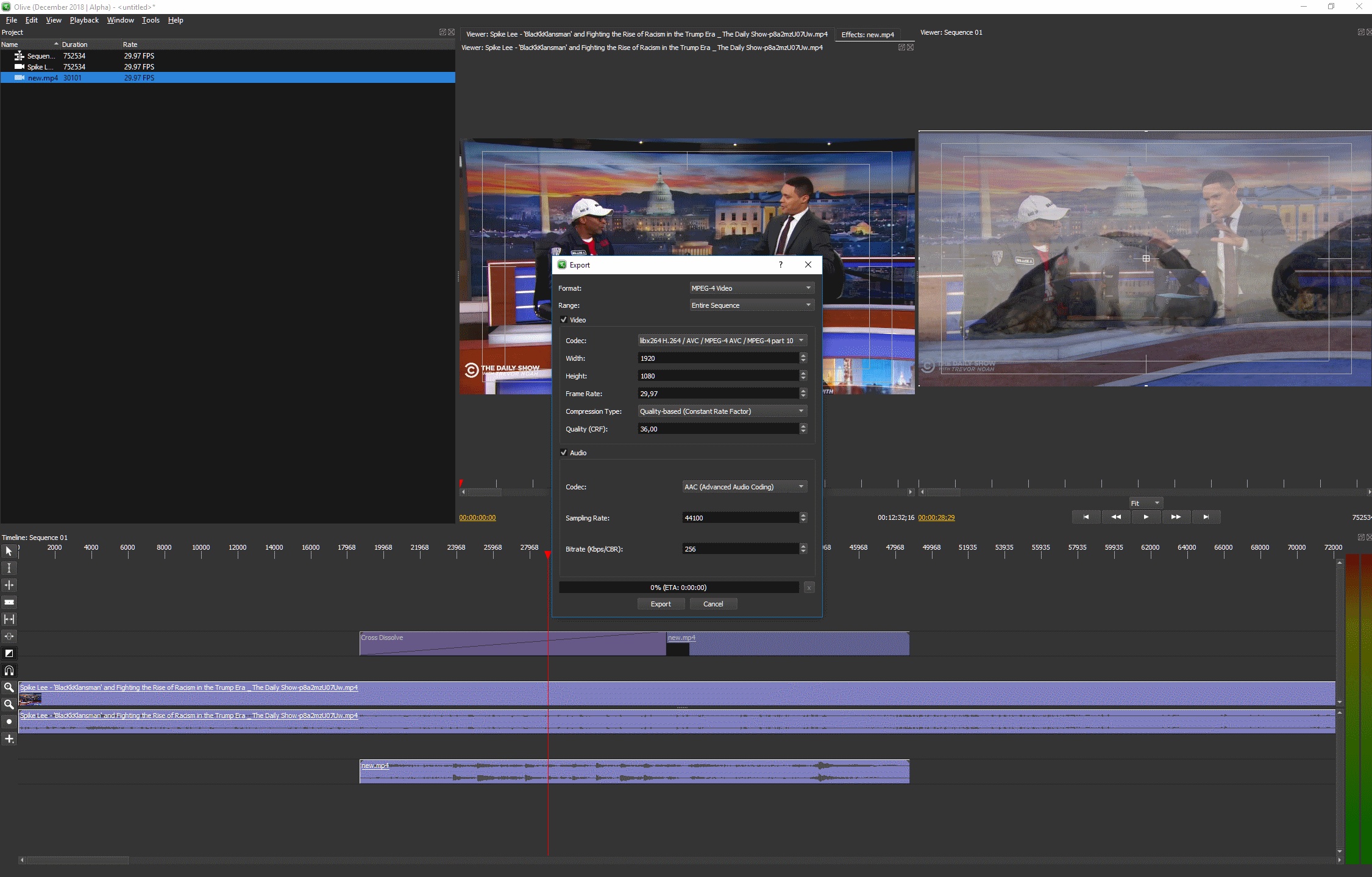
Task: Click the Cancel button in Export dialog
Action: [x=713, y=603]
